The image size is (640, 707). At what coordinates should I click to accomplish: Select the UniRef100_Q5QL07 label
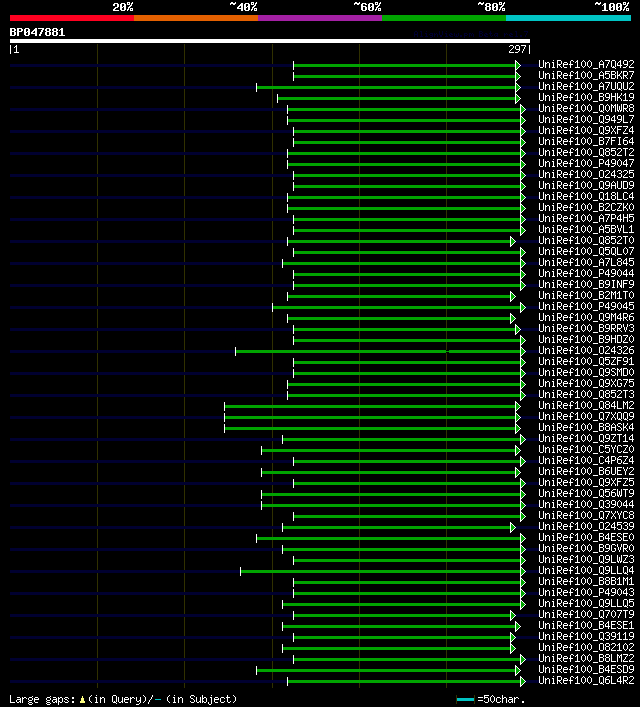(x=586, y=251)
